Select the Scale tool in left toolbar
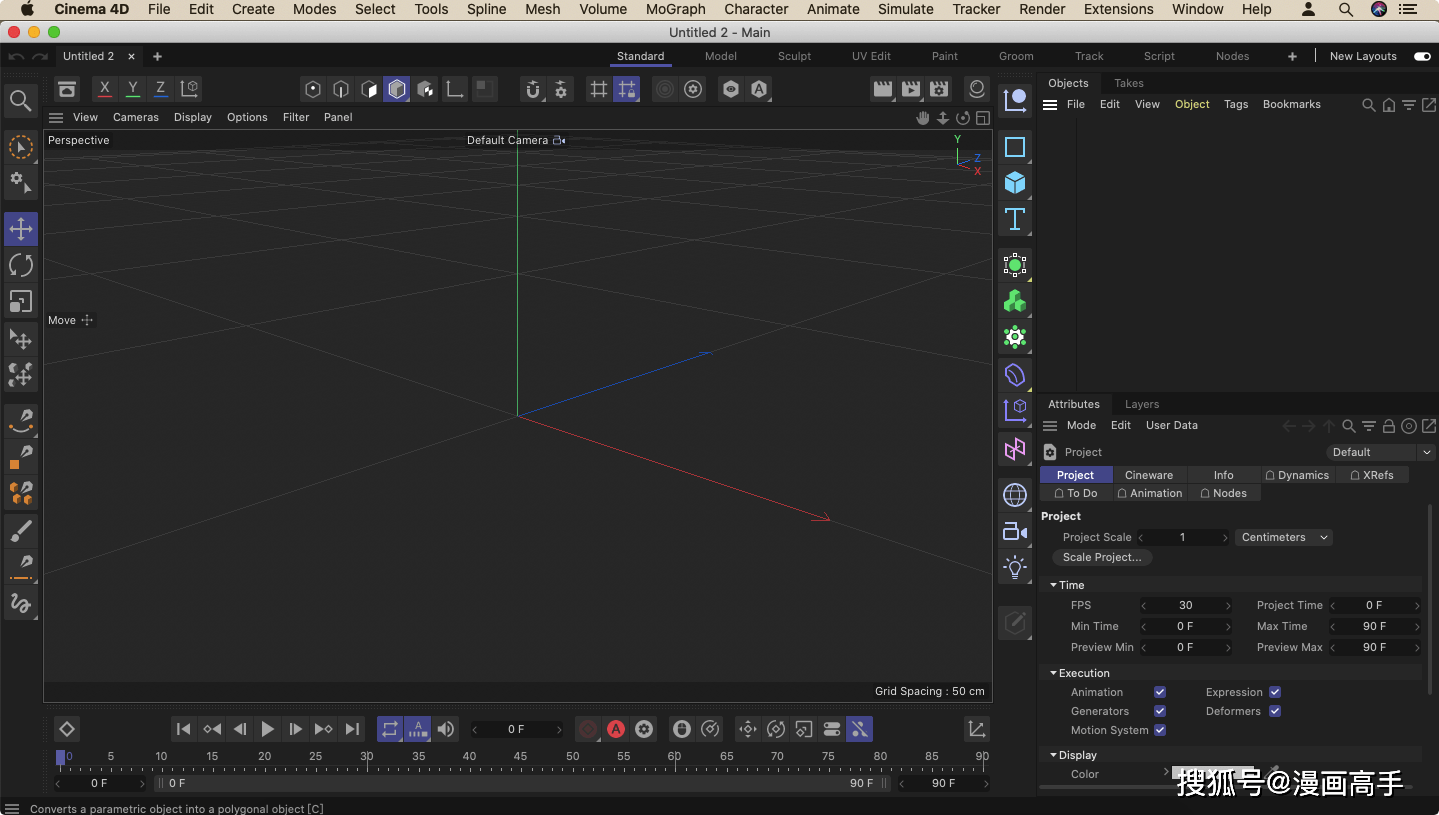 click(21, 301)
